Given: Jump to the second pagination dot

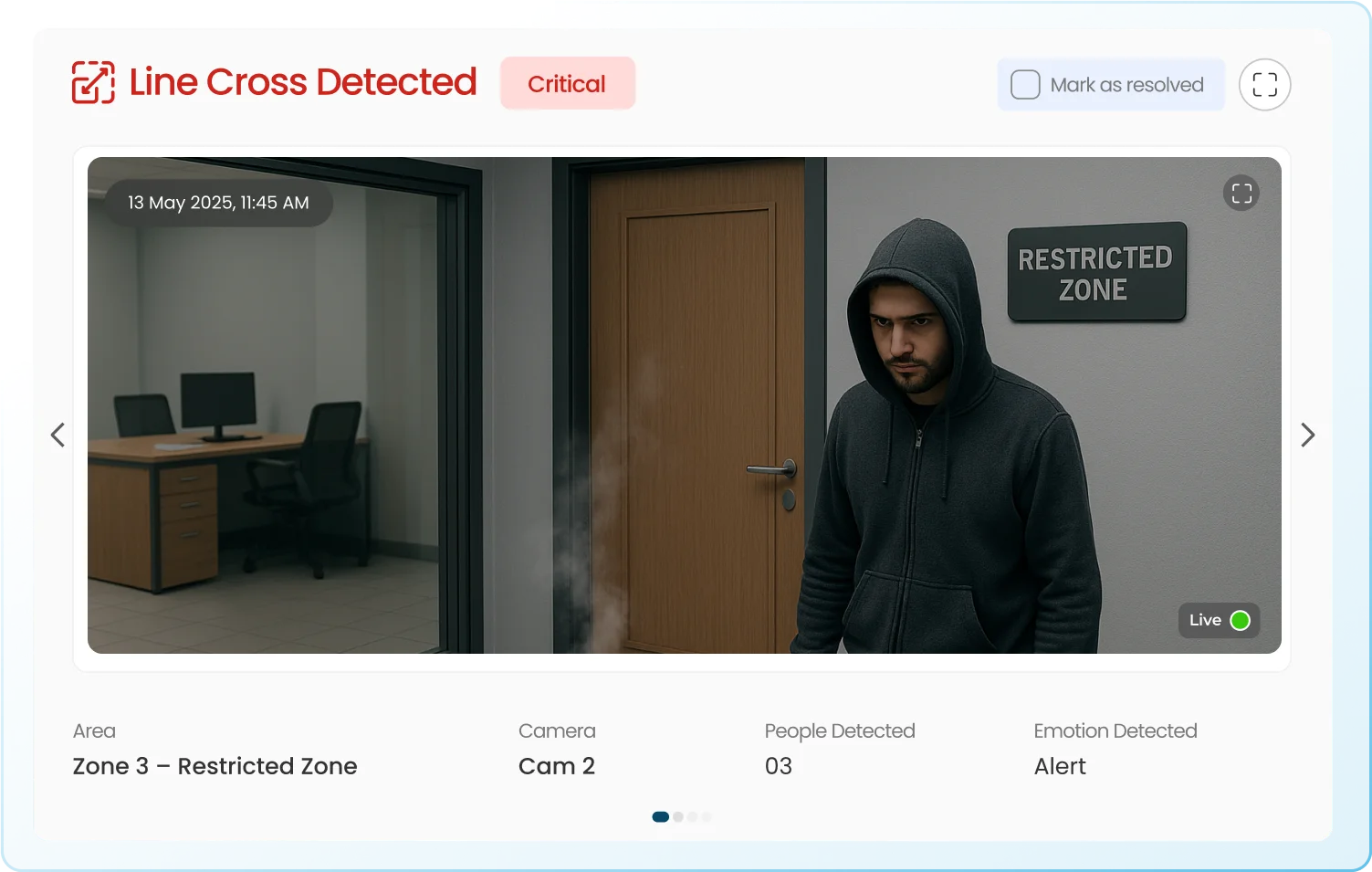Looking at the screenshot, I should [678, 817].
